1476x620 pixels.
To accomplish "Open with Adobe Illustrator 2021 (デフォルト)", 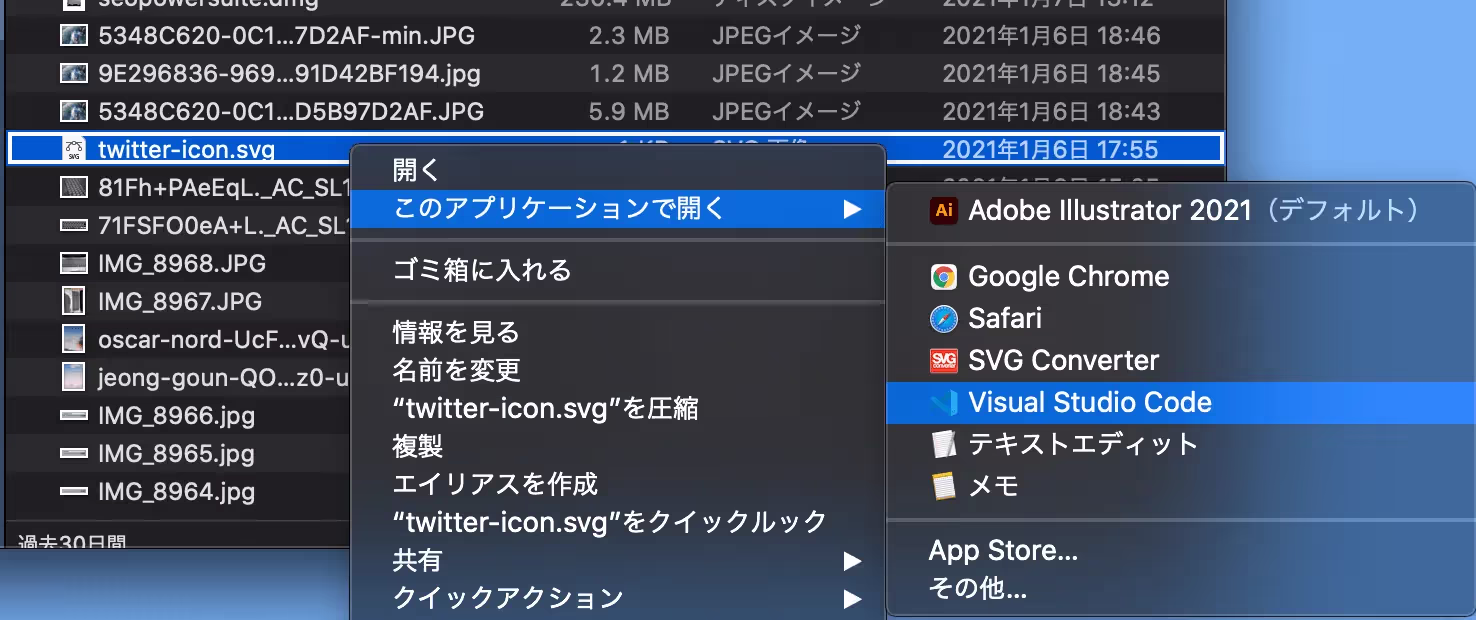I will pos(1180,210).
